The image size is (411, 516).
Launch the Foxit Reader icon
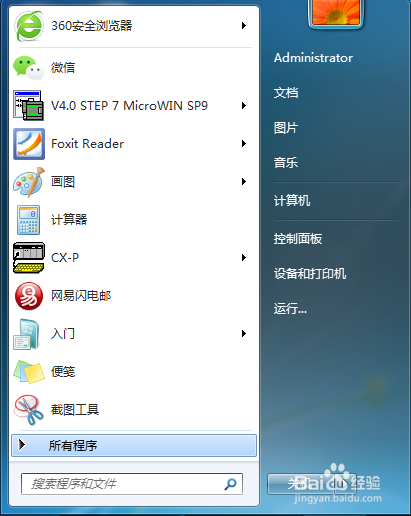[29, 144]
